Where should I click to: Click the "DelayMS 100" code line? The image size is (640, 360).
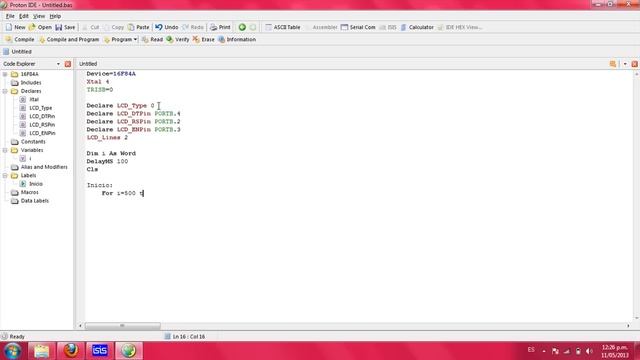pyautogui.click(x=107, y=161)
